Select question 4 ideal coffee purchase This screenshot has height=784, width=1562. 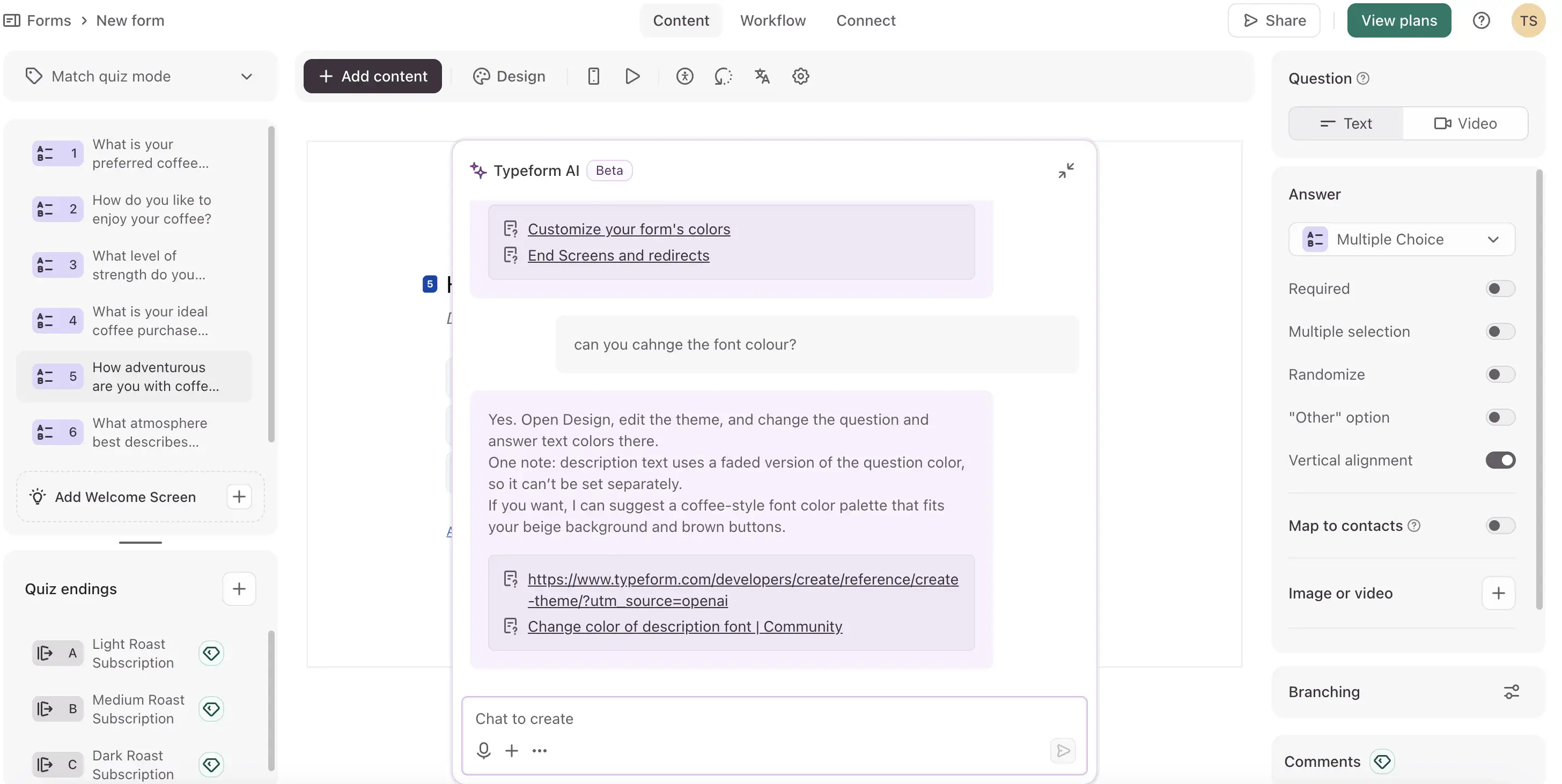tap(134, 321)
